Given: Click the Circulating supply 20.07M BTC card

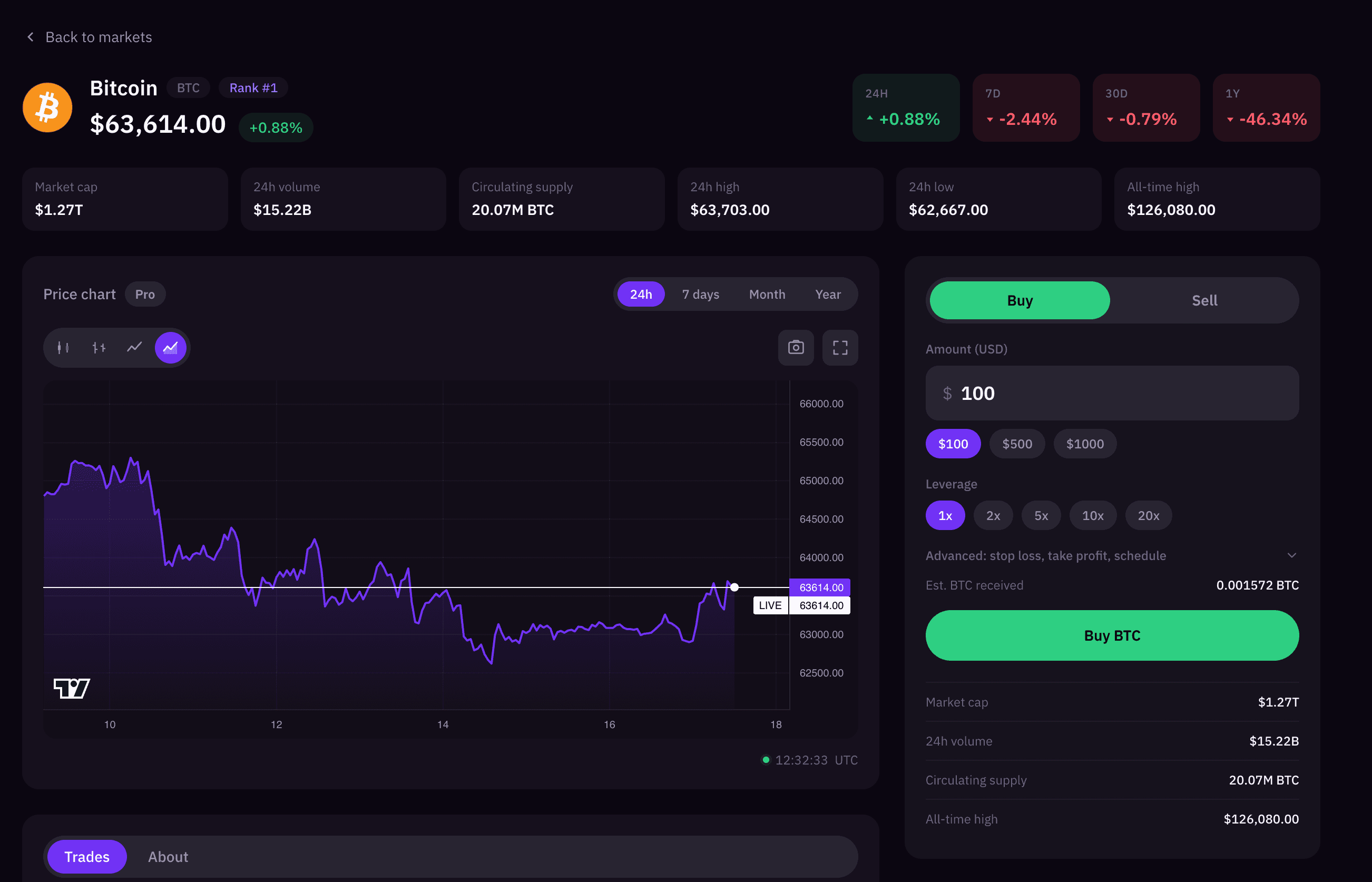Looking at the screenshot, I should [x=562, y=199].
